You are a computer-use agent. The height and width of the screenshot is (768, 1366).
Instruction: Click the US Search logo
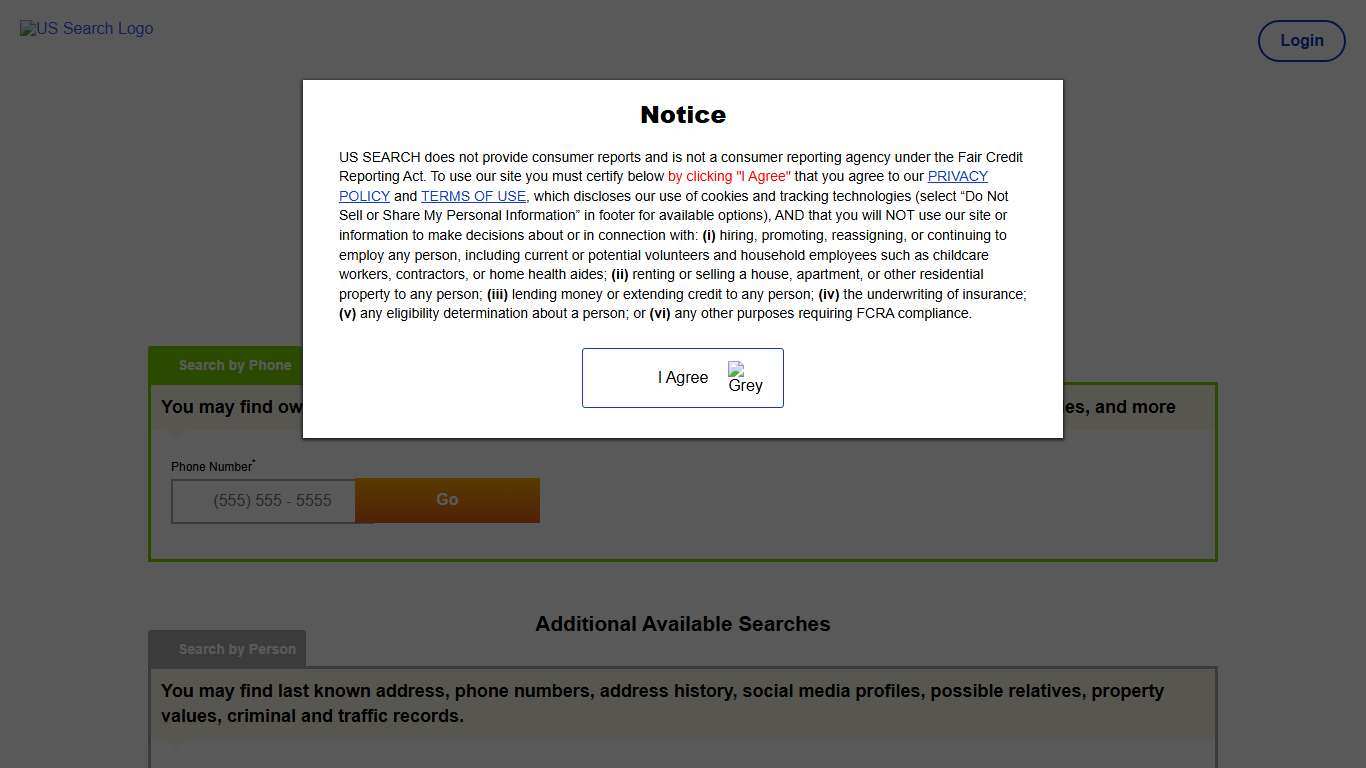tap(86, 28)
